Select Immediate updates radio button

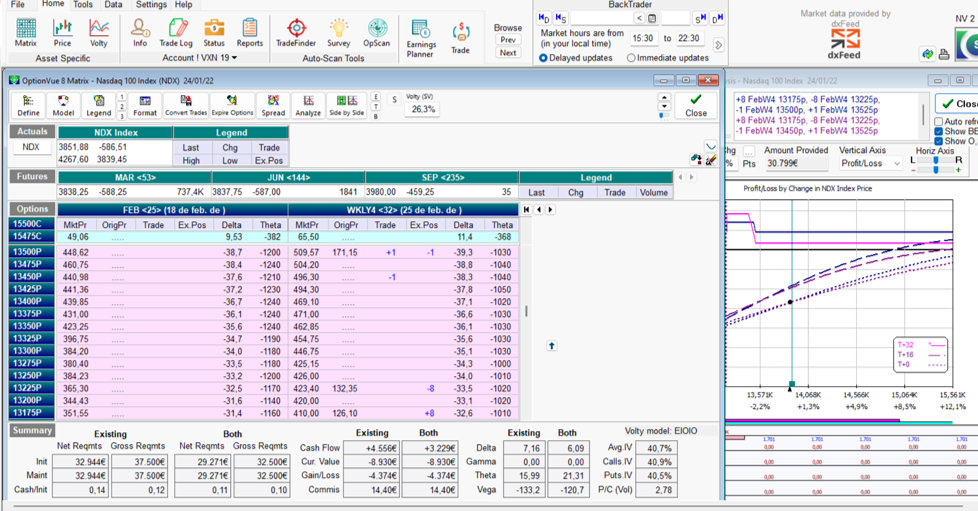[631, 58]
